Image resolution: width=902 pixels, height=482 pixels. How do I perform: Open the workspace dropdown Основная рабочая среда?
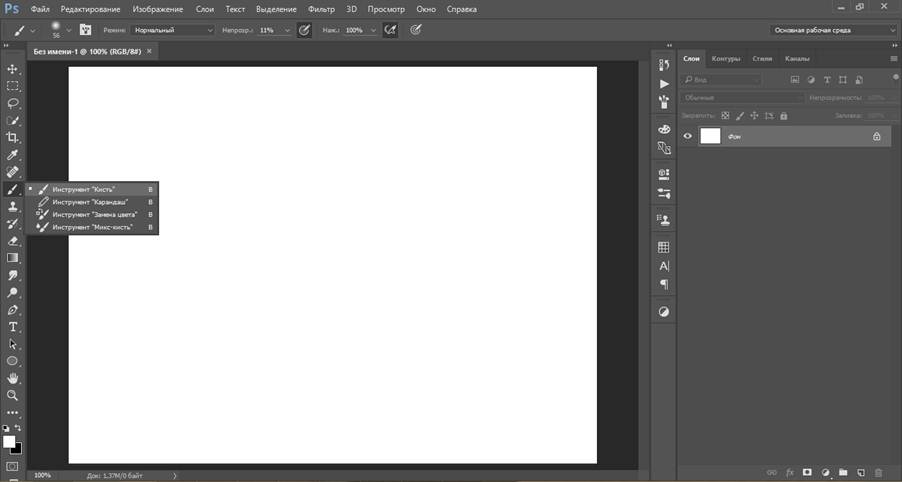tap(834, 30)
